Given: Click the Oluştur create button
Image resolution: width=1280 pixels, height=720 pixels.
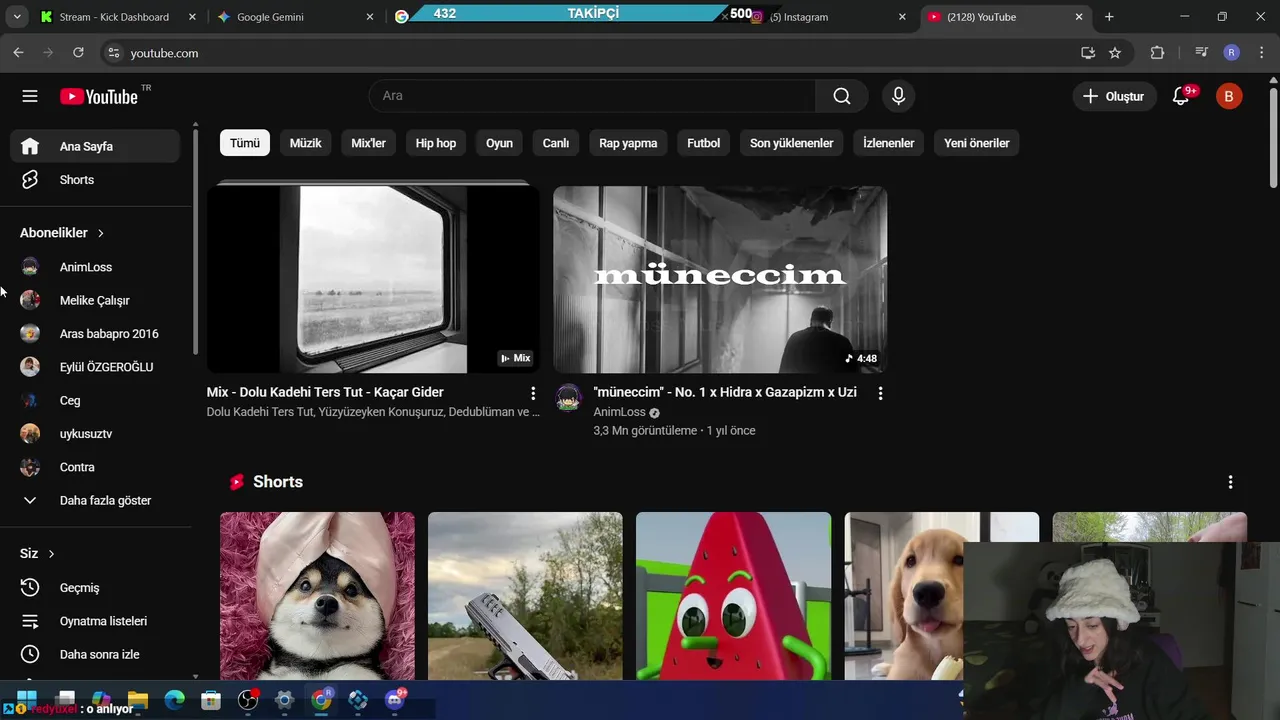Looking at the screenshot, I should click(1114, 96).
